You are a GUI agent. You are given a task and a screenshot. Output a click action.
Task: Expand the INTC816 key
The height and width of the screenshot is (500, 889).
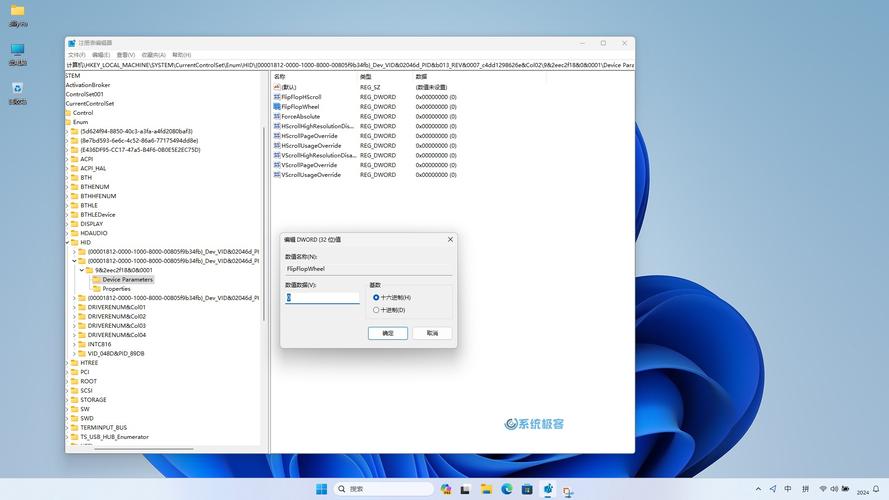coord(74,344)
